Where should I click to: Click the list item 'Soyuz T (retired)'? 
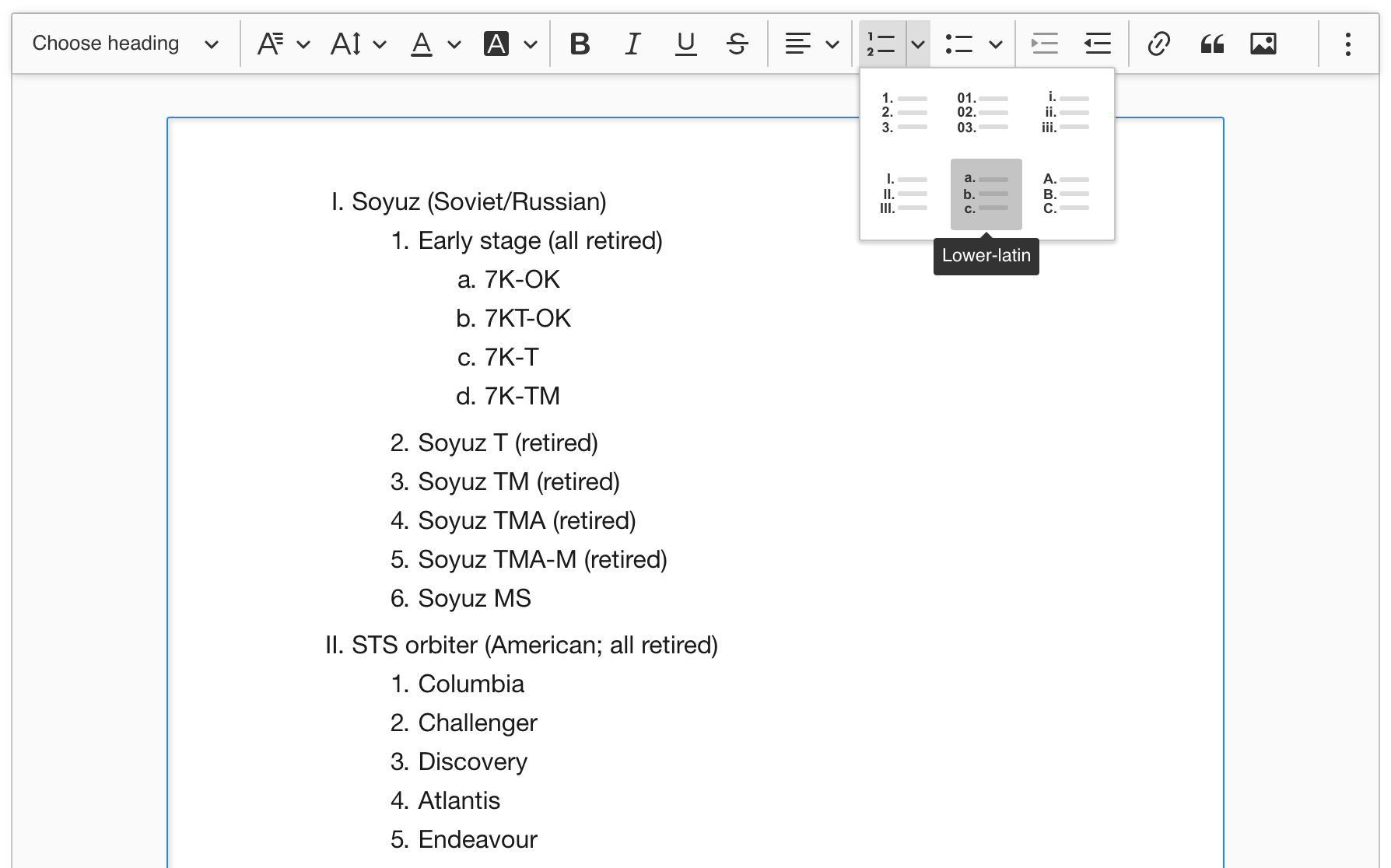[508, 443]
